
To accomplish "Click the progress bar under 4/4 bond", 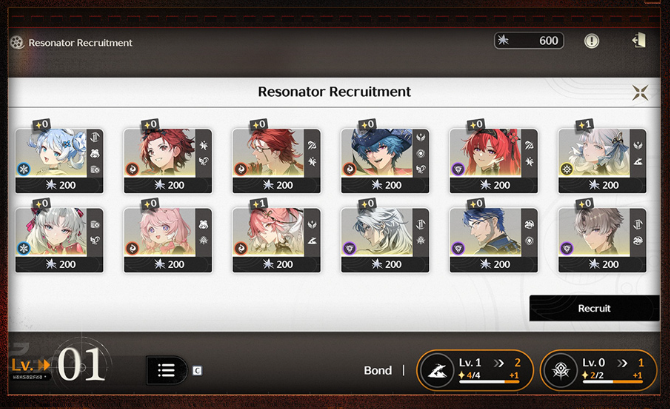I will 489,382.
